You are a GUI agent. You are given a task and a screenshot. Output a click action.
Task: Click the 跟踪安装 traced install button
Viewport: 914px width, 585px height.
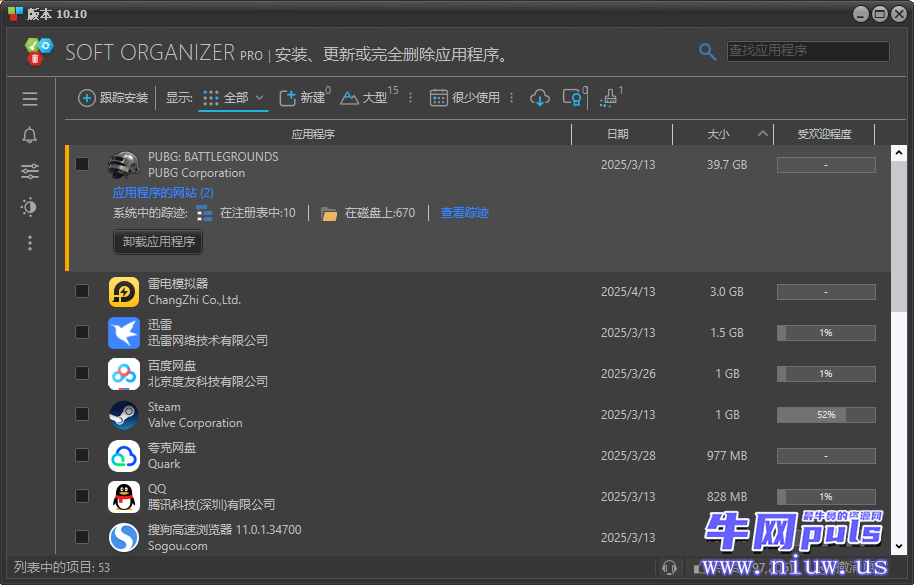(x=114, y=98)
